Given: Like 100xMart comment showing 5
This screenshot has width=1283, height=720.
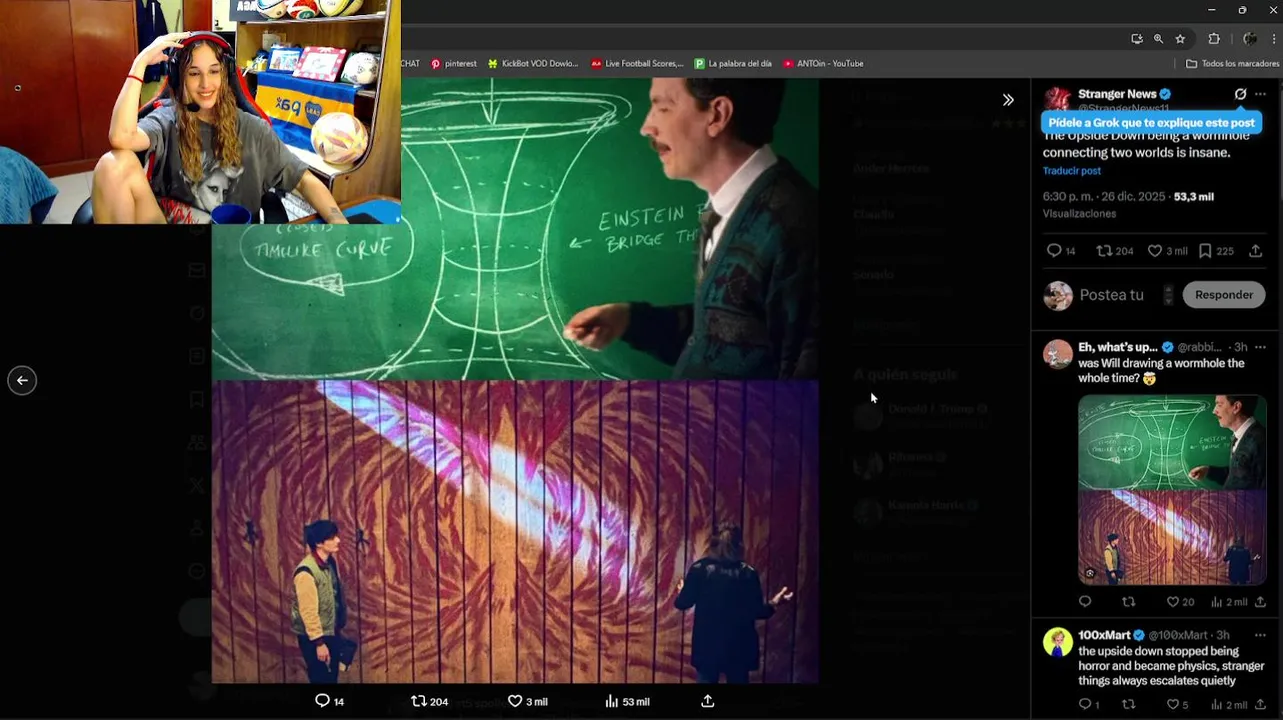Looking at the screenshot, I should coord(1177,704).
